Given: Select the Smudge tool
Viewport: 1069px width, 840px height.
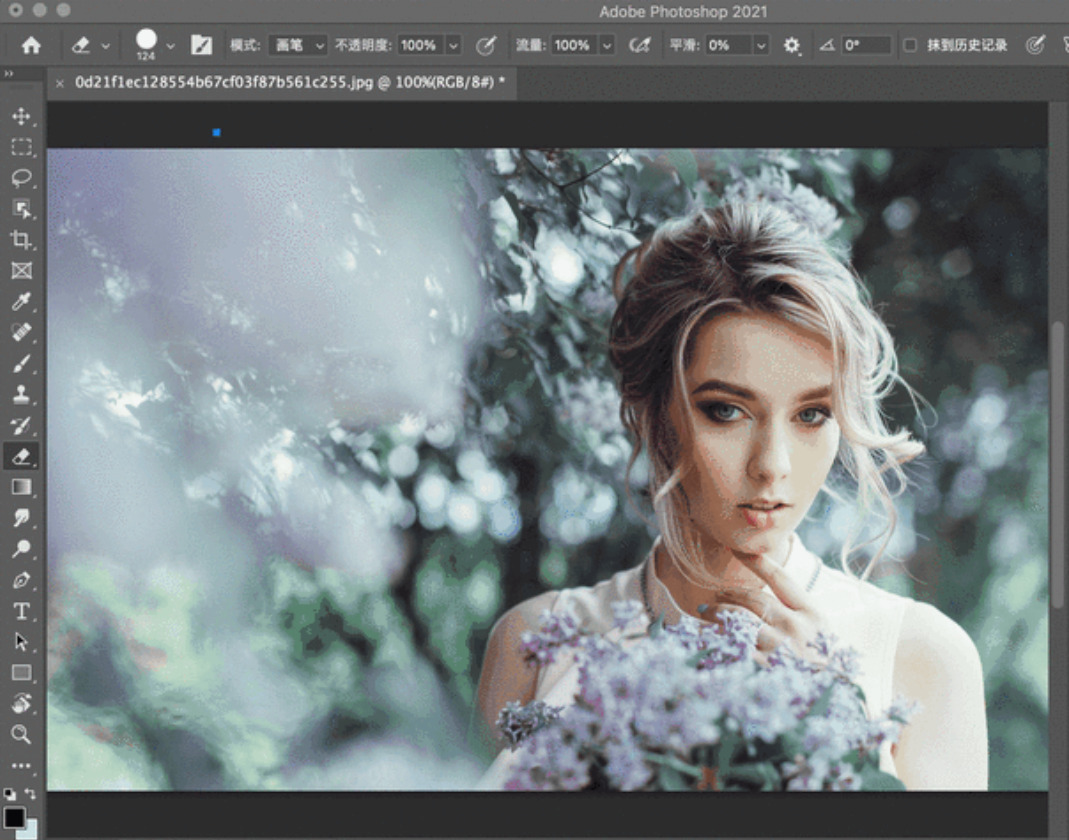Looking at the screenshot, I should click(21, 518).
